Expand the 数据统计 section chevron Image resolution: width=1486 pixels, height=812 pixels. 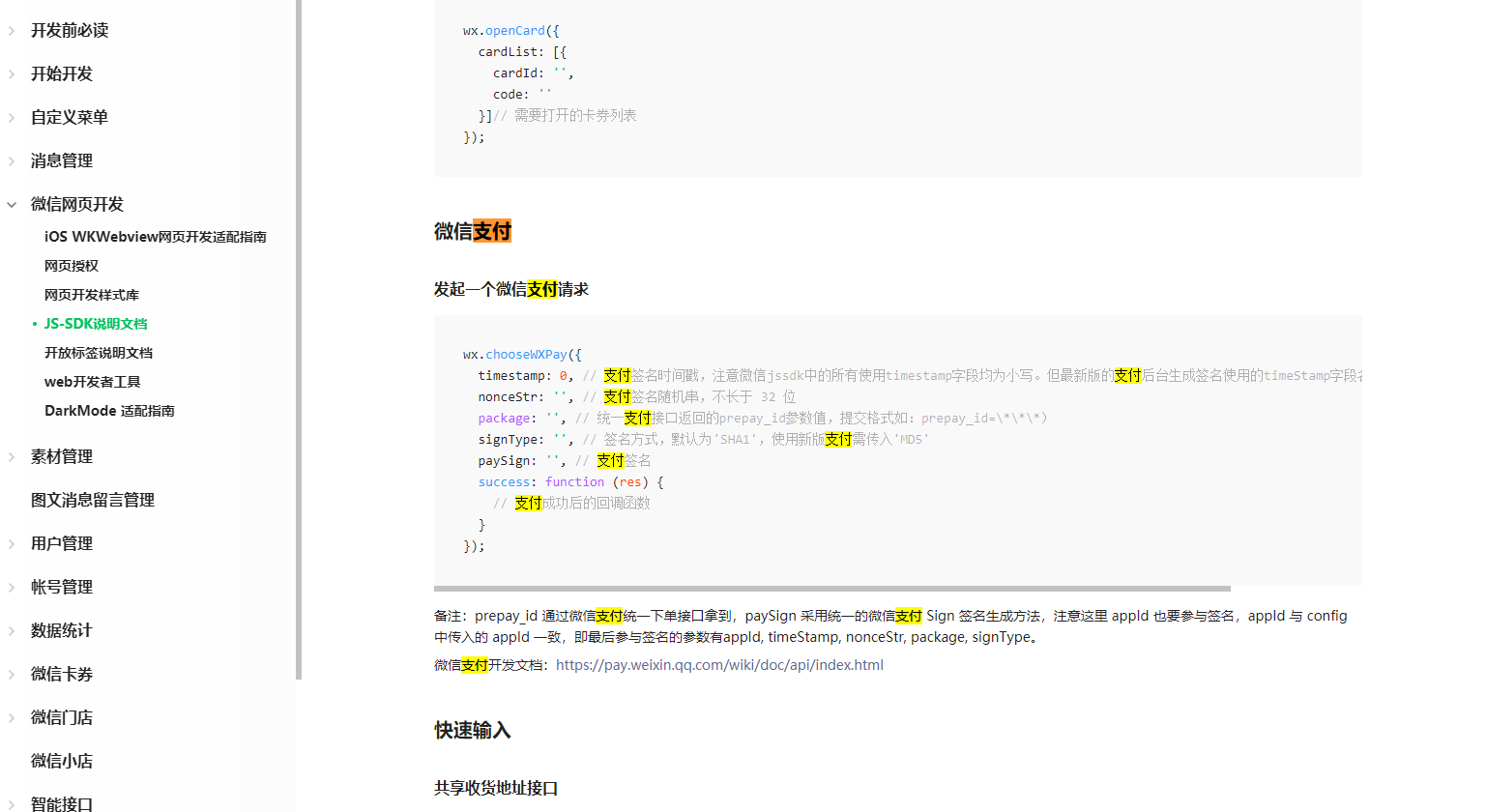coord(12,631)
